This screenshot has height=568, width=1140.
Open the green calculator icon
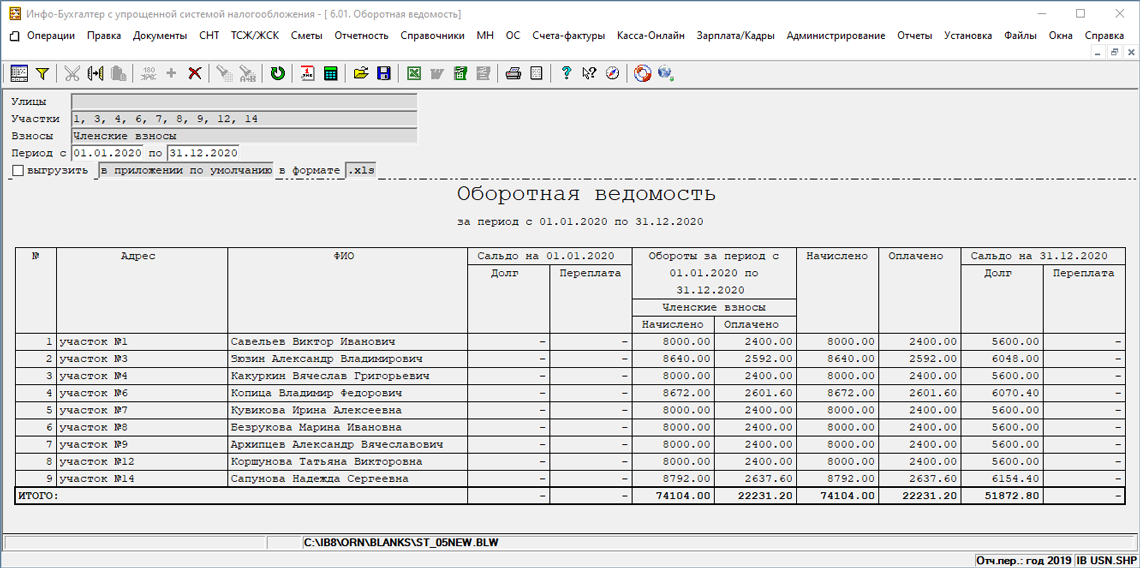[331, 73]
